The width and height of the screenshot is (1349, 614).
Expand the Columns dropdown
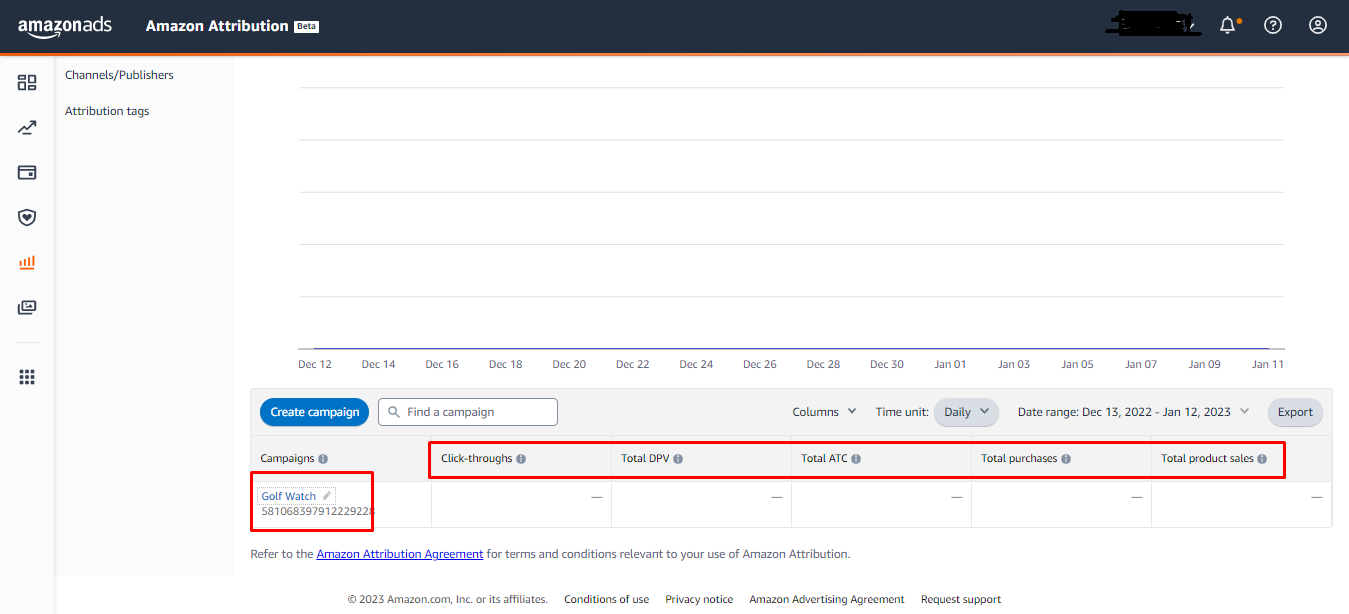click(x=824, y=412)
